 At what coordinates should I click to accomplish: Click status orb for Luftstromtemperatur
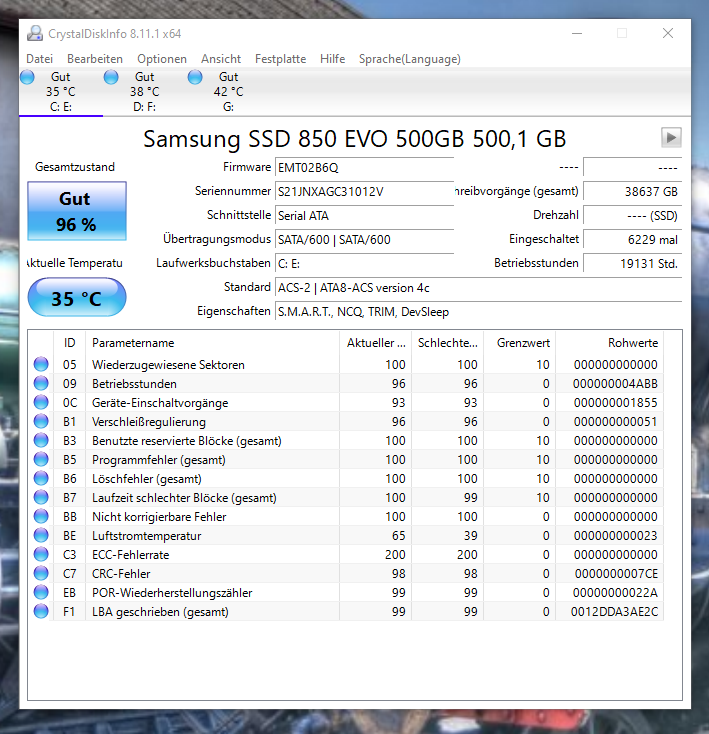coord(41,536)
